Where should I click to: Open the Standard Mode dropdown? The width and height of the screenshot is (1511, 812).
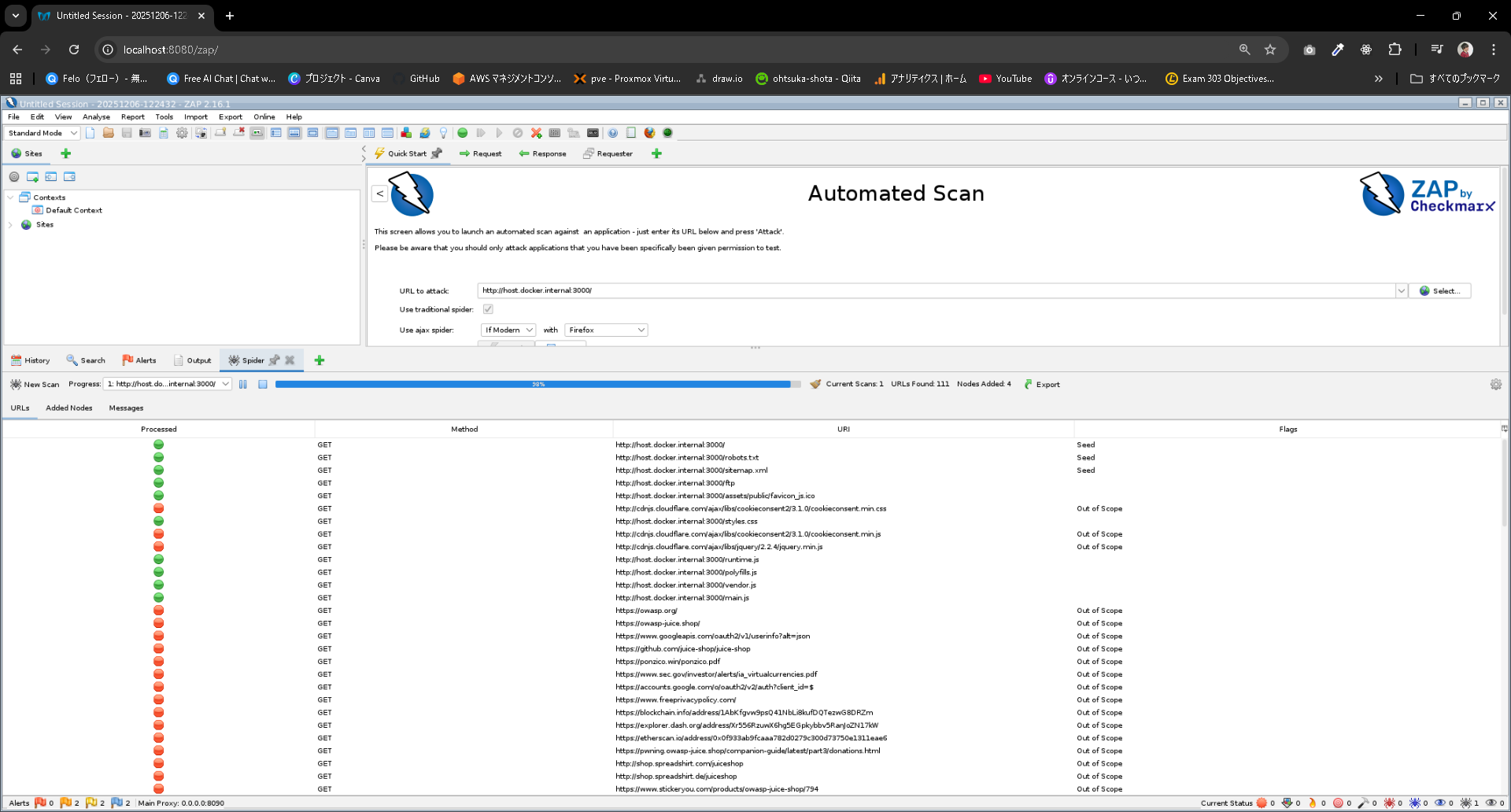click(42, 133)
